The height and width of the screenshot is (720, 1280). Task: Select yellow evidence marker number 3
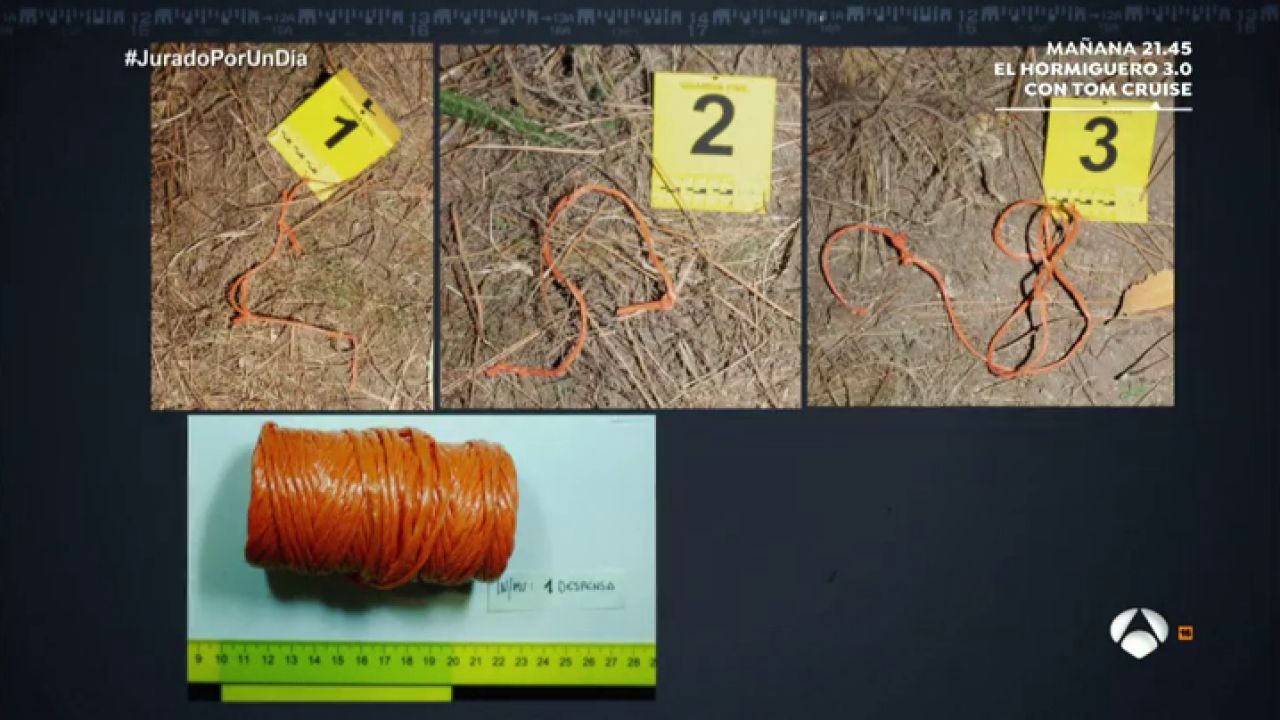(1099, 157)
